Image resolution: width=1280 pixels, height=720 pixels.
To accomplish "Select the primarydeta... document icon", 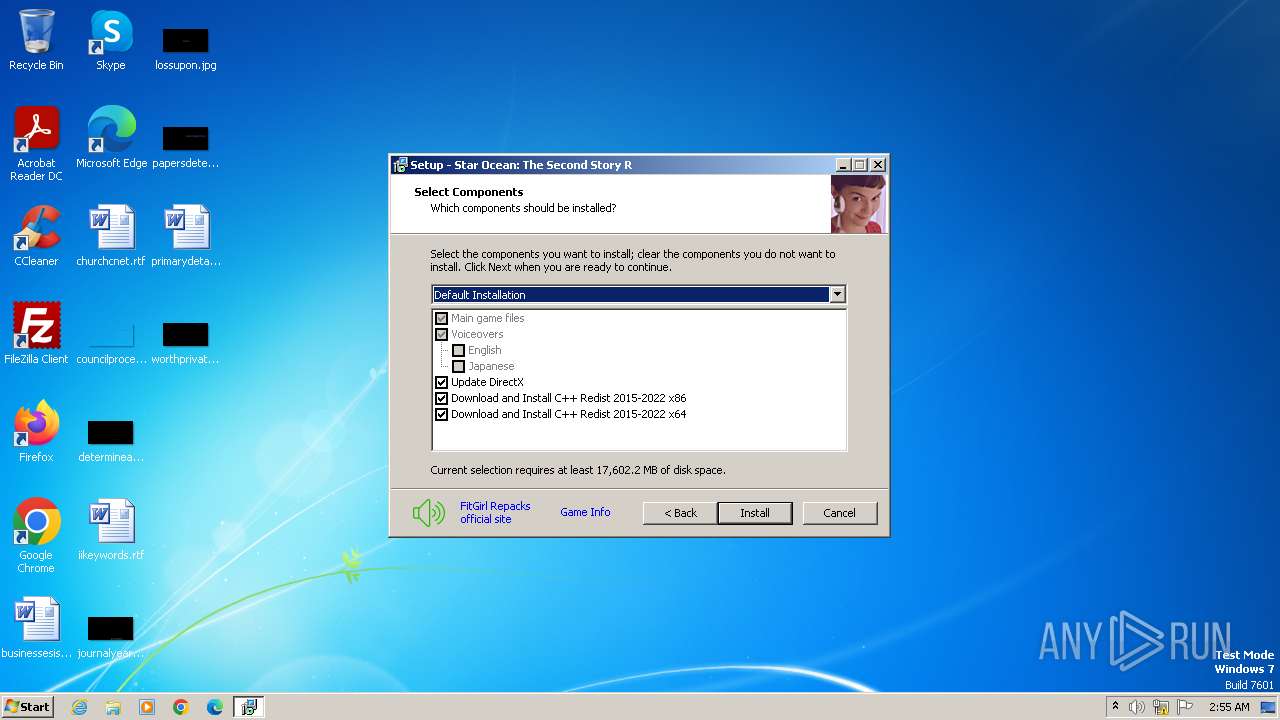I will (x=186, y=236).
